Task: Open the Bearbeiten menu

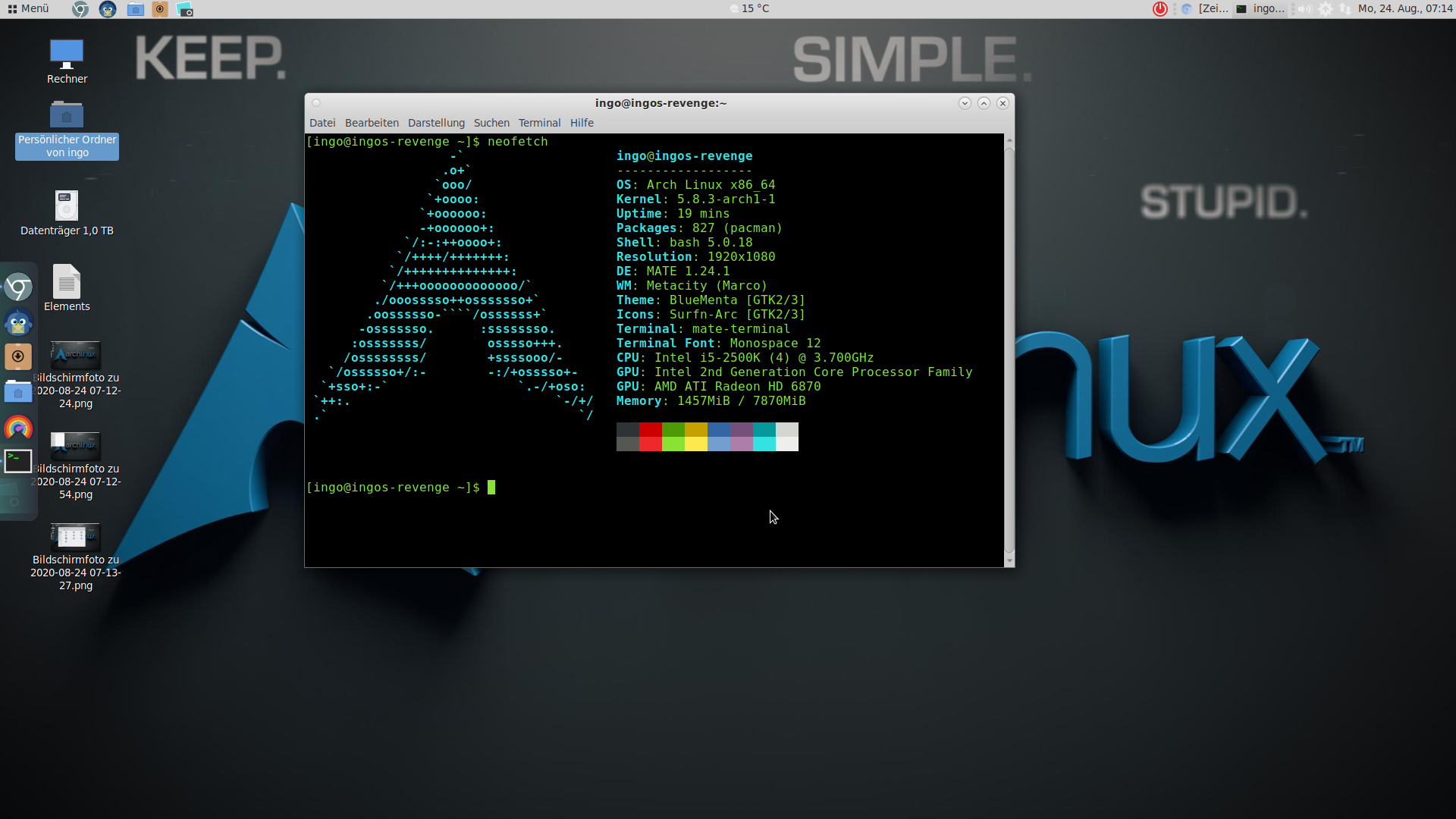Action: 372,123
